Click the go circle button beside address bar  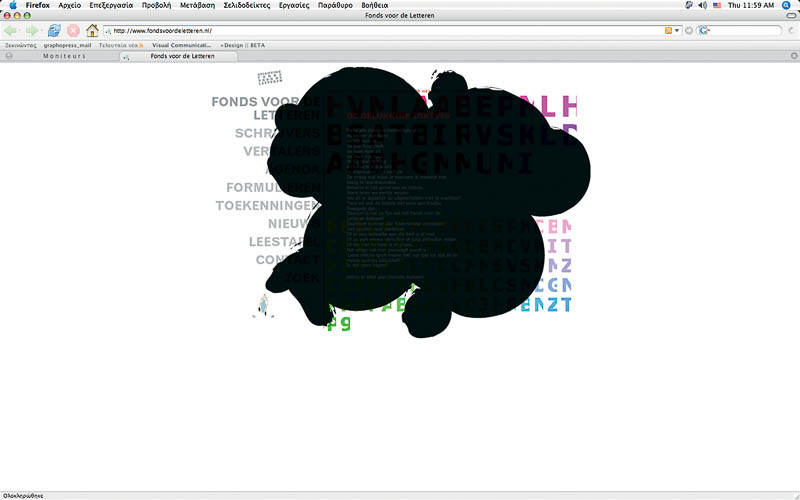click(689, 31)
